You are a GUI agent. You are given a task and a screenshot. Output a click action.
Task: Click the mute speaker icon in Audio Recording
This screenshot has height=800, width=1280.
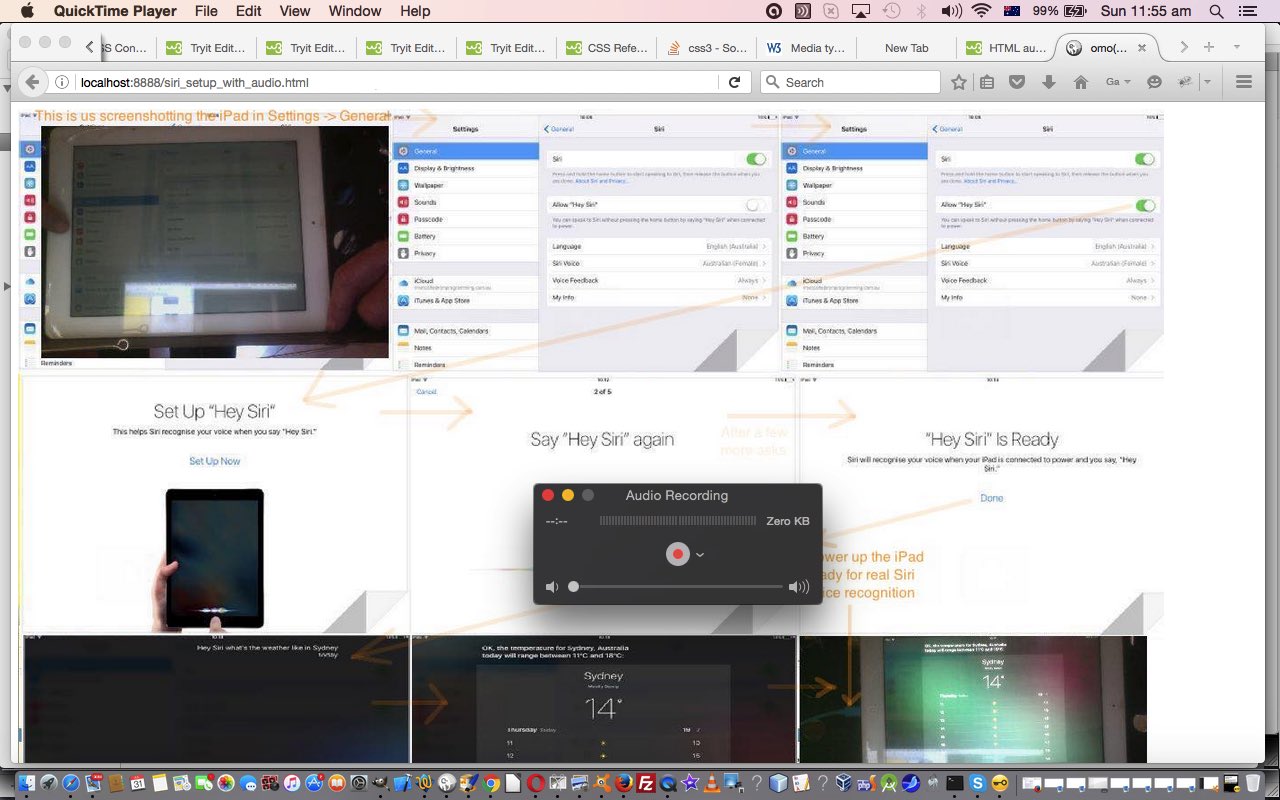coord(551,587)
